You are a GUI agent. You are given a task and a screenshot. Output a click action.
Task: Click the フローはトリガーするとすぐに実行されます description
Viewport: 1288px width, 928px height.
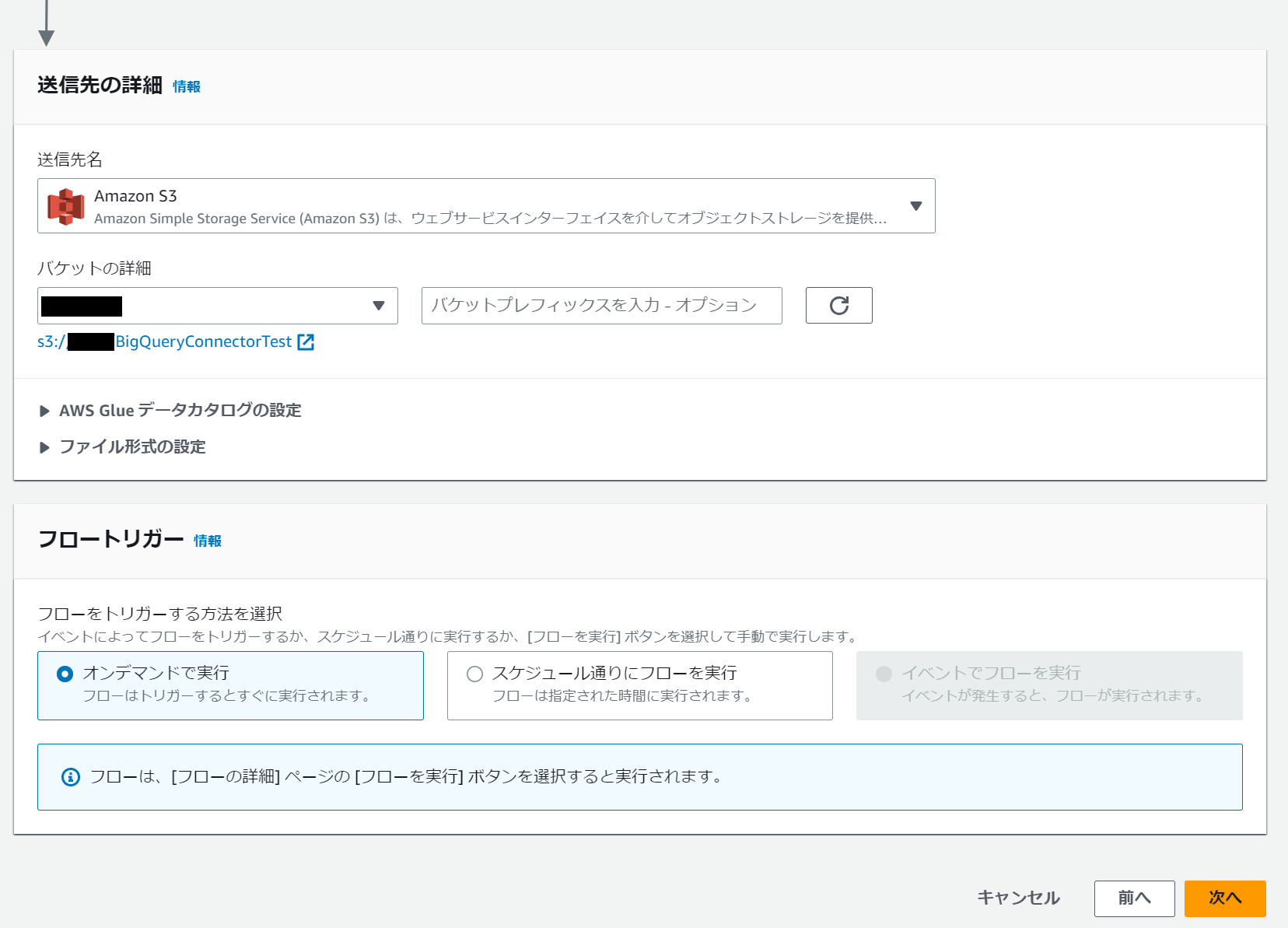tap(226, 696)
